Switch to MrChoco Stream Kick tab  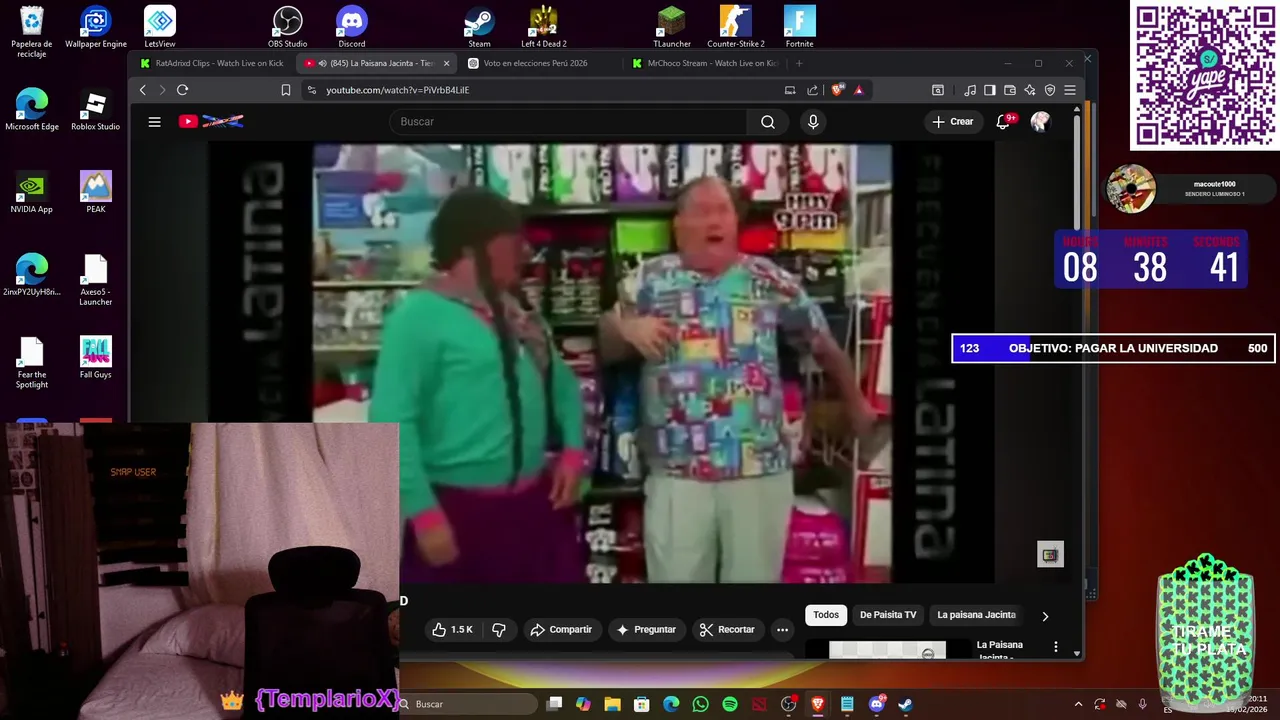pyautogui.click(x=704, y=63)
